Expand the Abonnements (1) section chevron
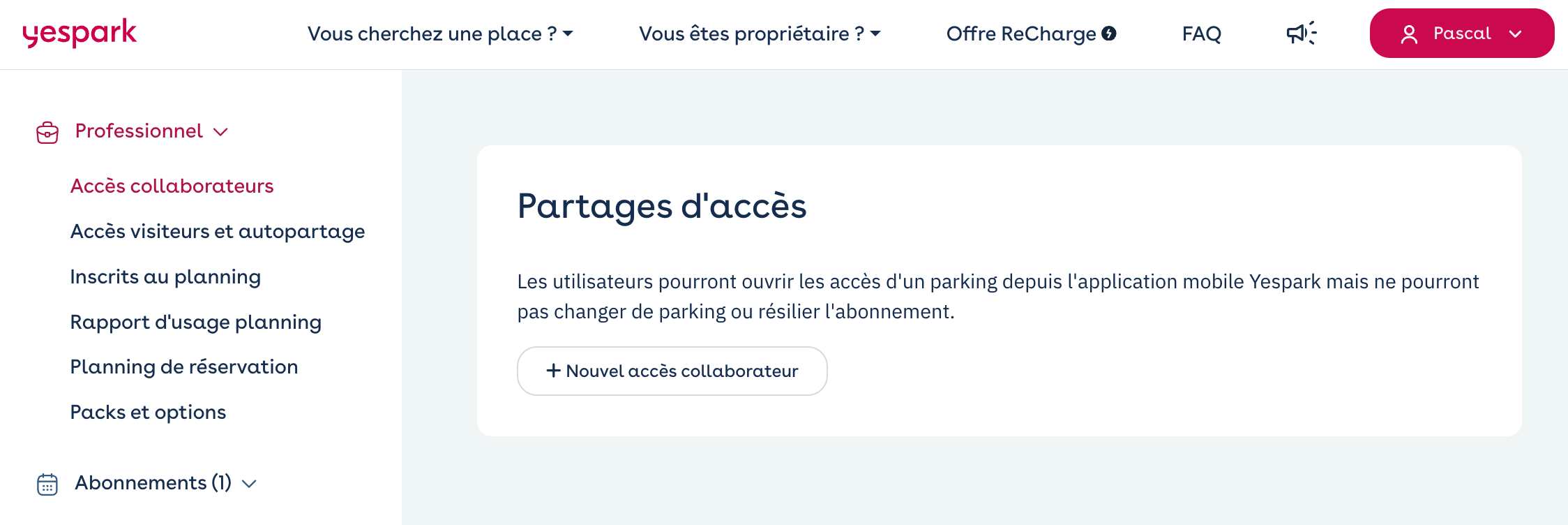The height and width of the screenshot is (525, 1568). 249,484
